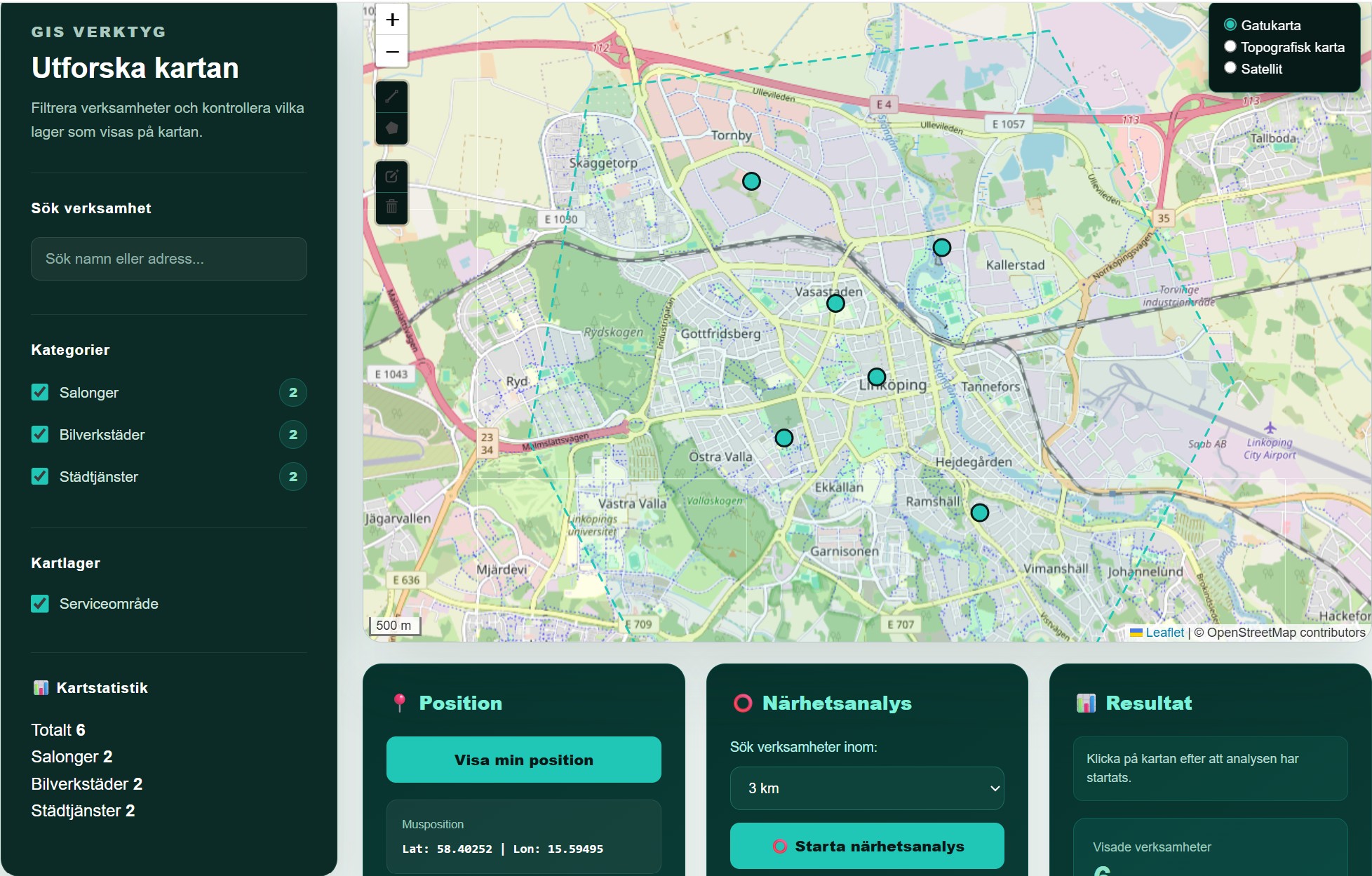The height and width of the screenshot is (876, 1372).
Task: Select the draw polyline tool
Action: 392,97
